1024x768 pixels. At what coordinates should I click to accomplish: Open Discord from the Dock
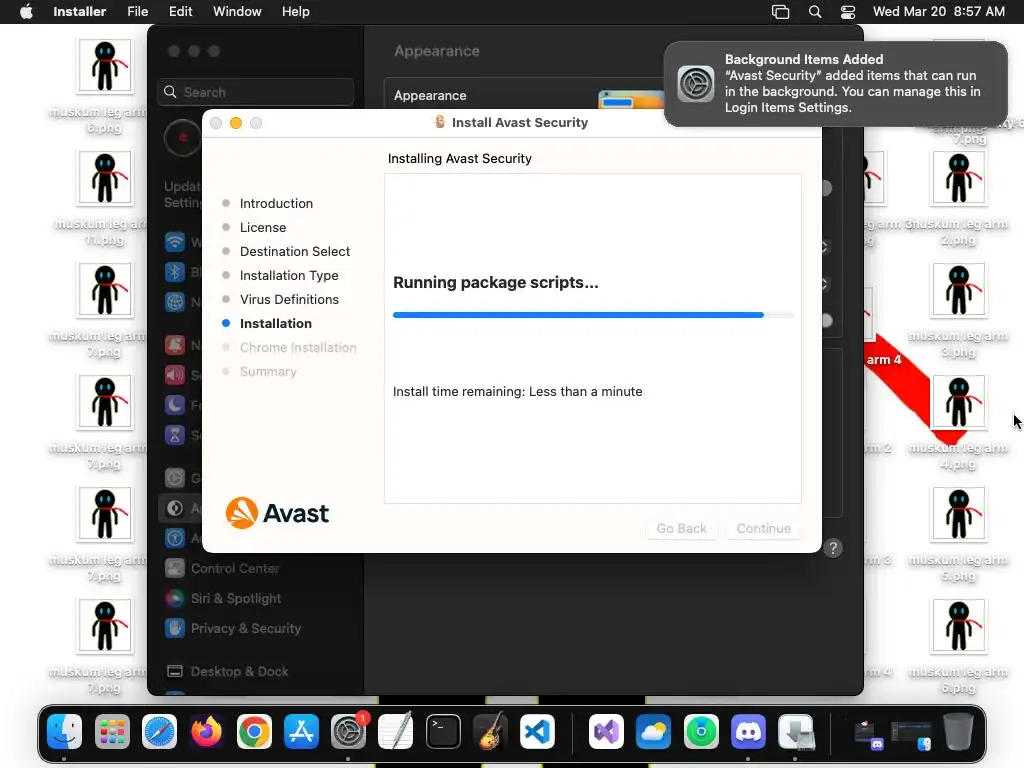(x=748, y=731)
